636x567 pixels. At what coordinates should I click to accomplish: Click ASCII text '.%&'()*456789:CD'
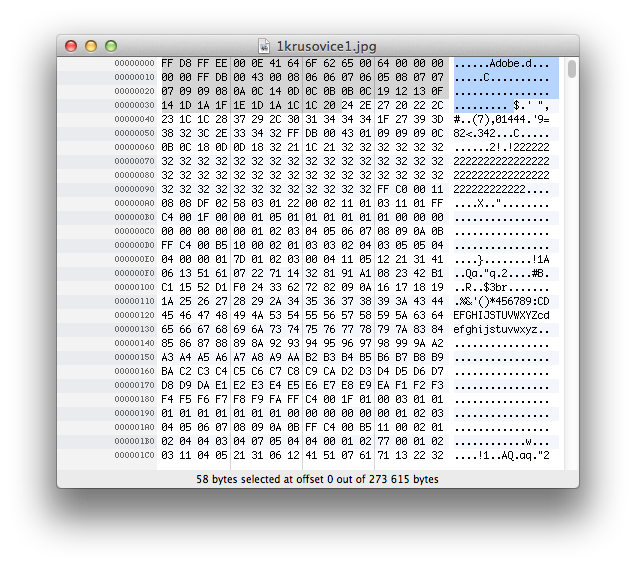point(501,301)
